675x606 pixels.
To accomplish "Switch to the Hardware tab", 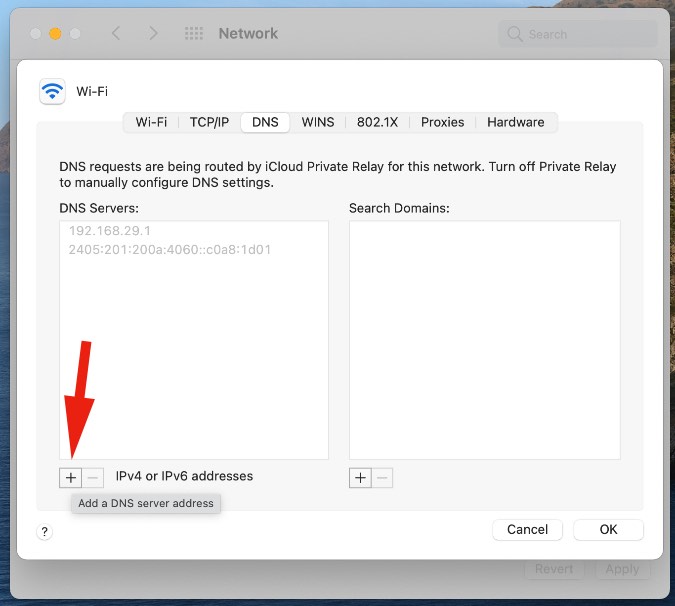I will (516, 122).
